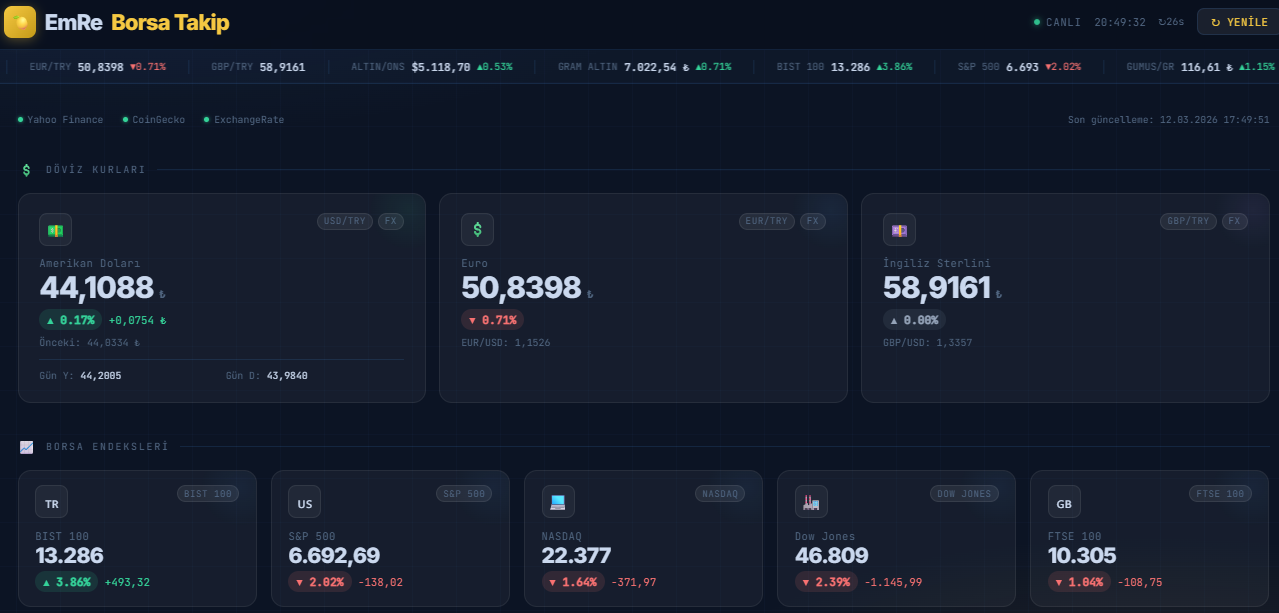1279x613 pixels.
Task: Click the BIST 100 ticker item
Action: coord(830,67)
